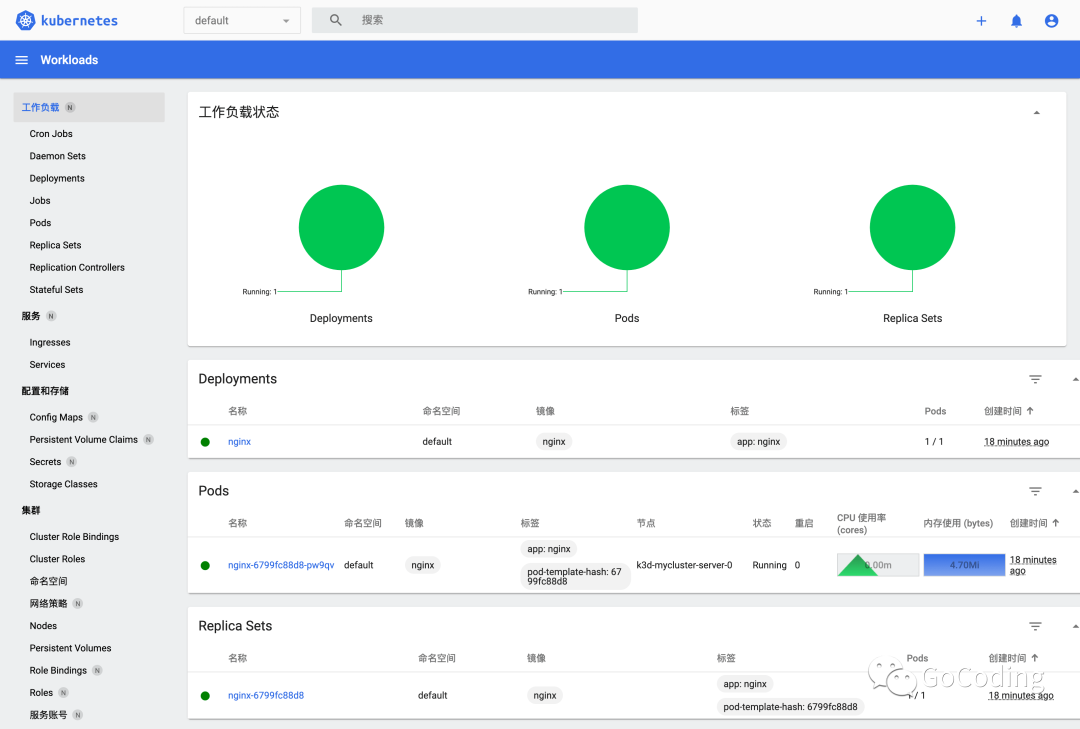The height and width of the screenshot is (729, 1080).
Task: Click the Deployments filter icon
Action: coord(1035,379)
